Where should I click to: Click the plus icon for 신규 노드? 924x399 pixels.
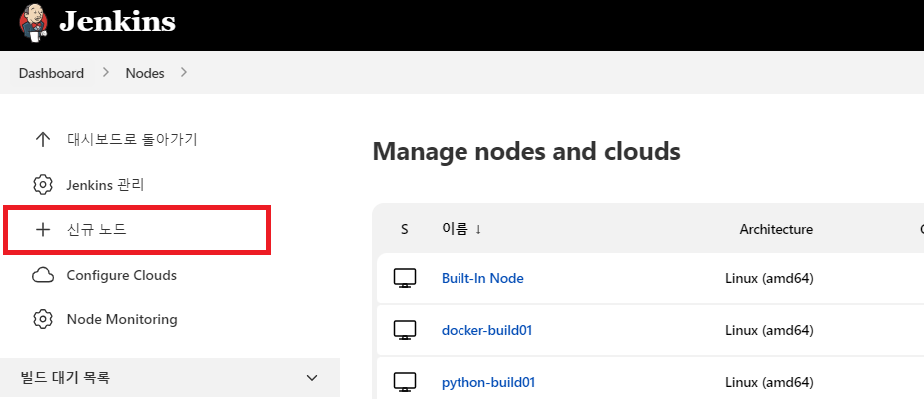point(42,230)
